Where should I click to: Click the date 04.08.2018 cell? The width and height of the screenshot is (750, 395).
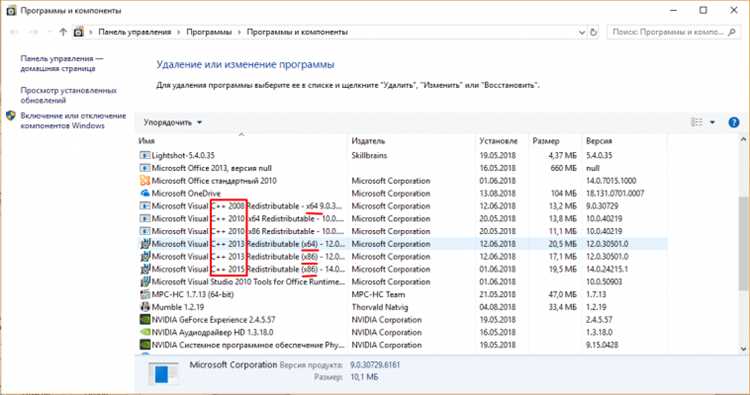[x=497, y=307]
